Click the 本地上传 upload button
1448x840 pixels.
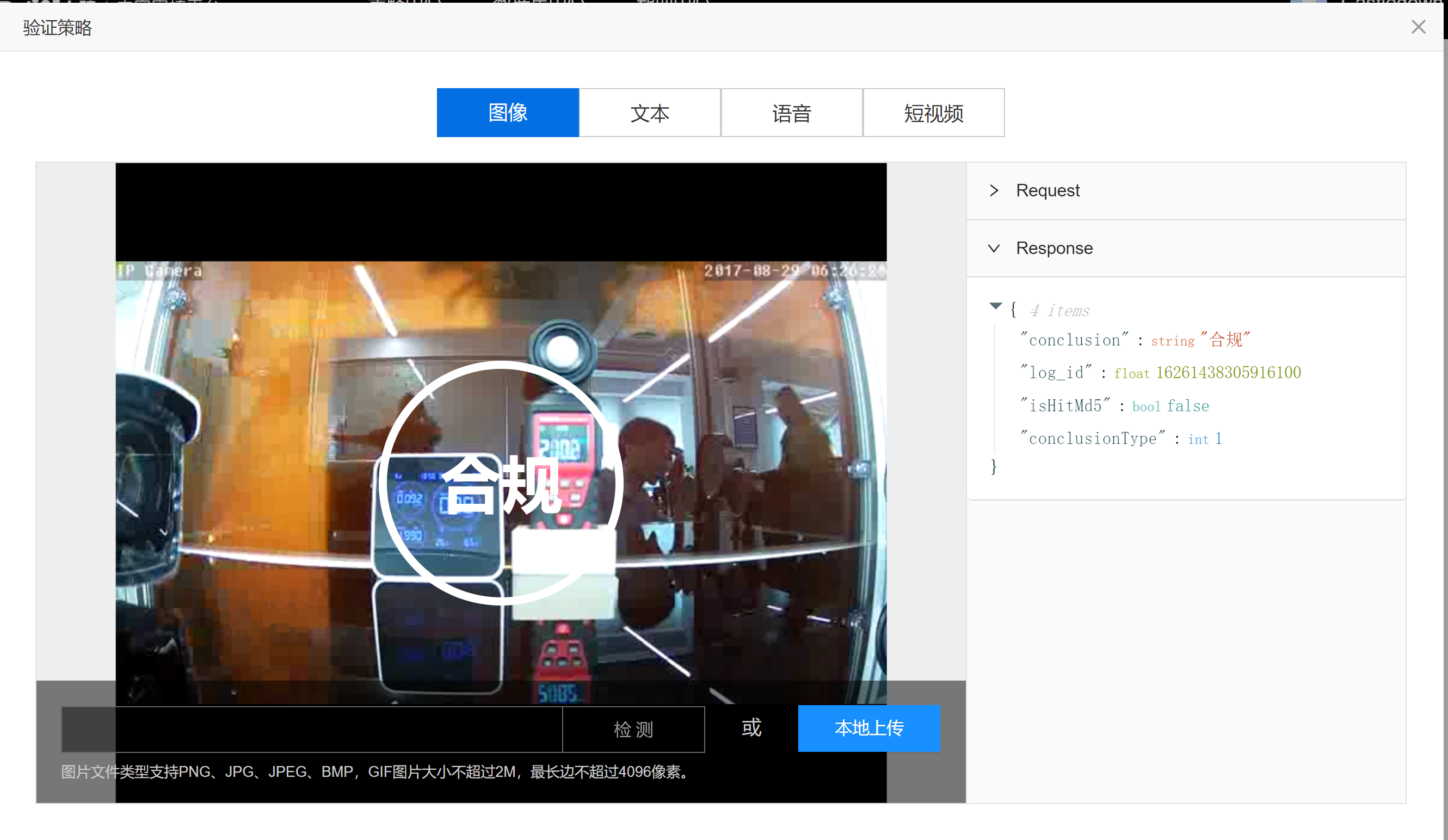tap(868, 728)
